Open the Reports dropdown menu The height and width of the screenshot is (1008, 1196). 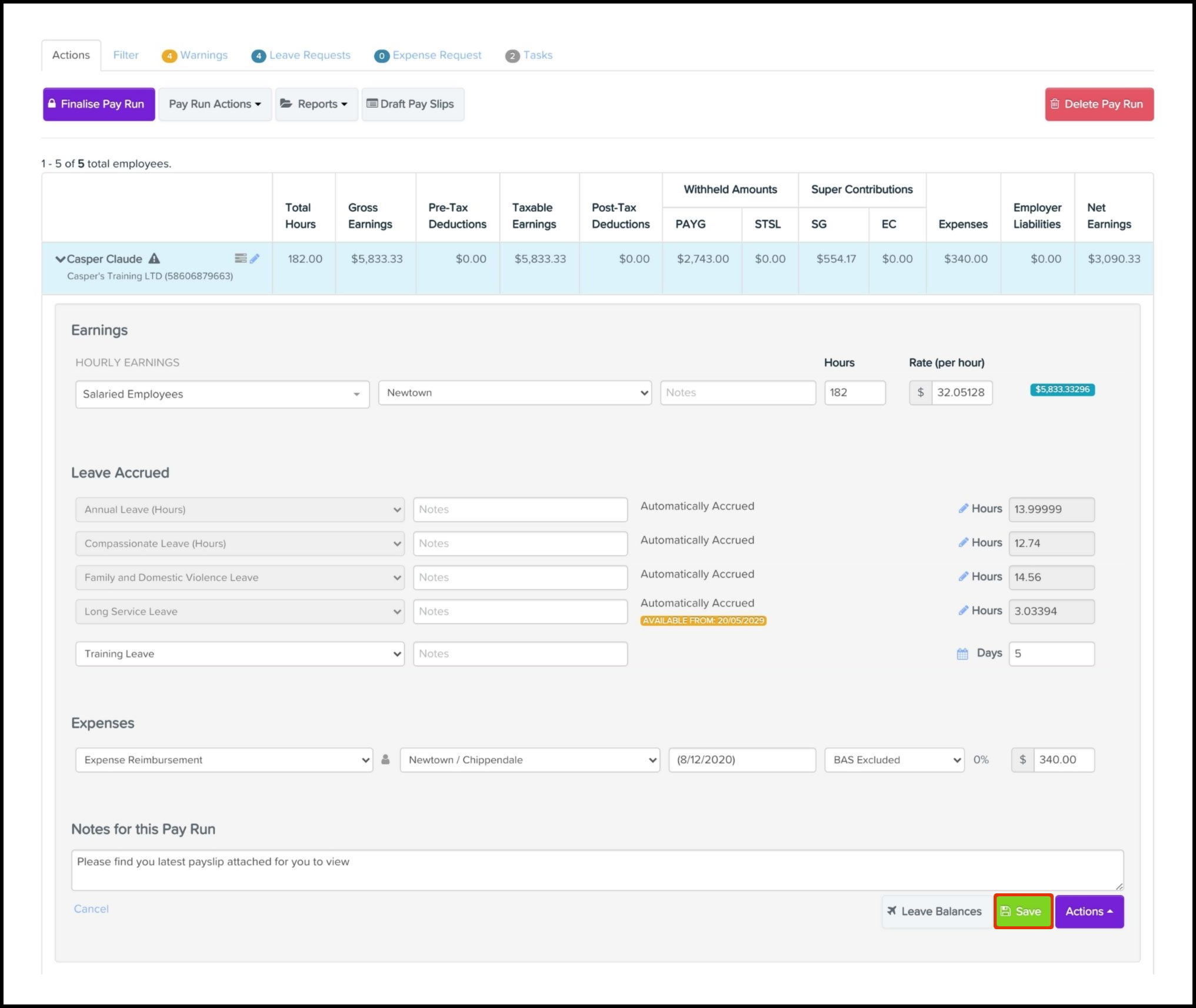[x=317, y=104]
